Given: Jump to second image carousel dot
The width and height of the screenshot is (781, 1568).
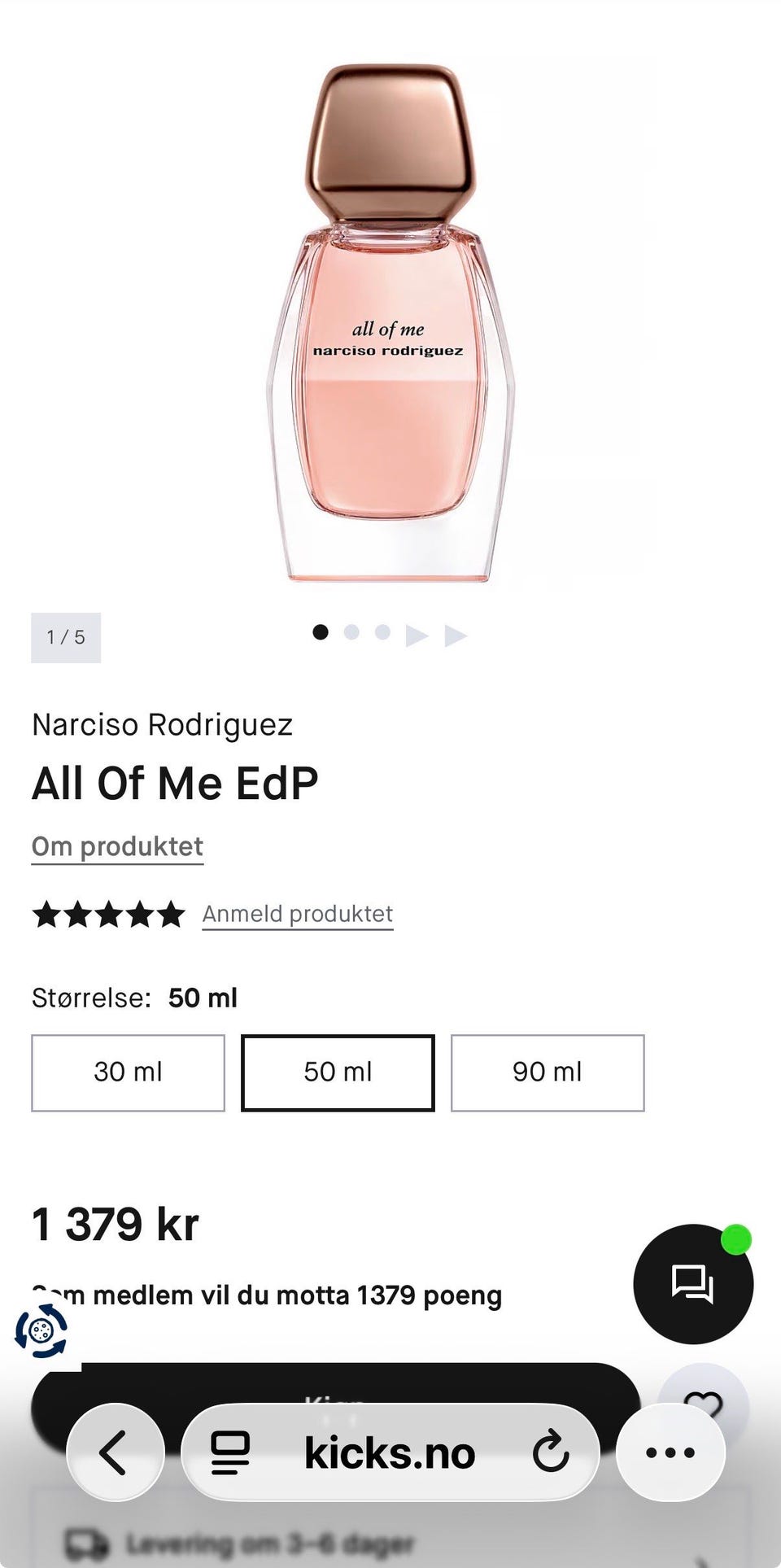Looking at the screenshot, I should [x=351, y=632].
